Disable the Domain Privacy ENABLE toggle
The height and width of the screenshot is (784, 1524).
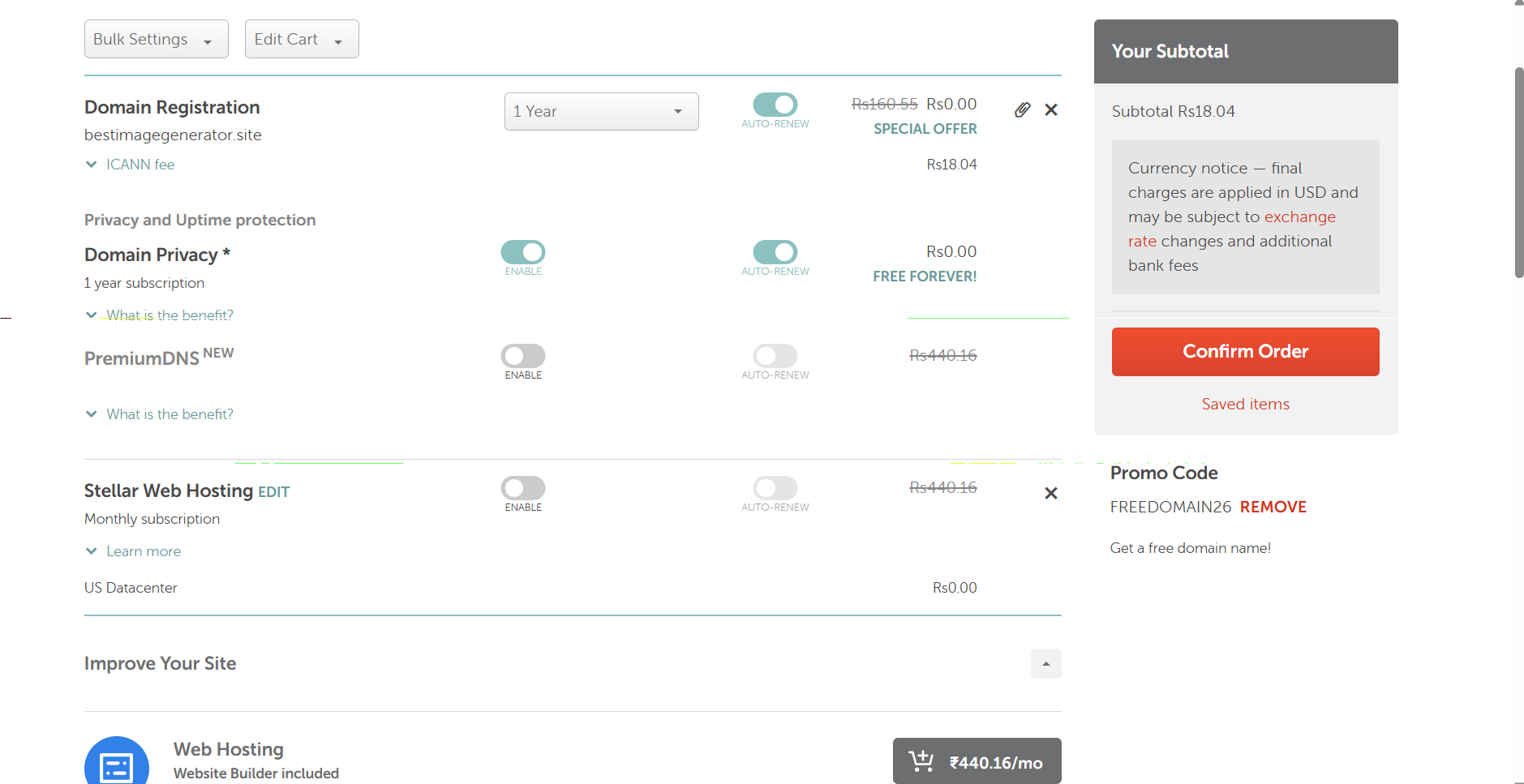(522, 252)
